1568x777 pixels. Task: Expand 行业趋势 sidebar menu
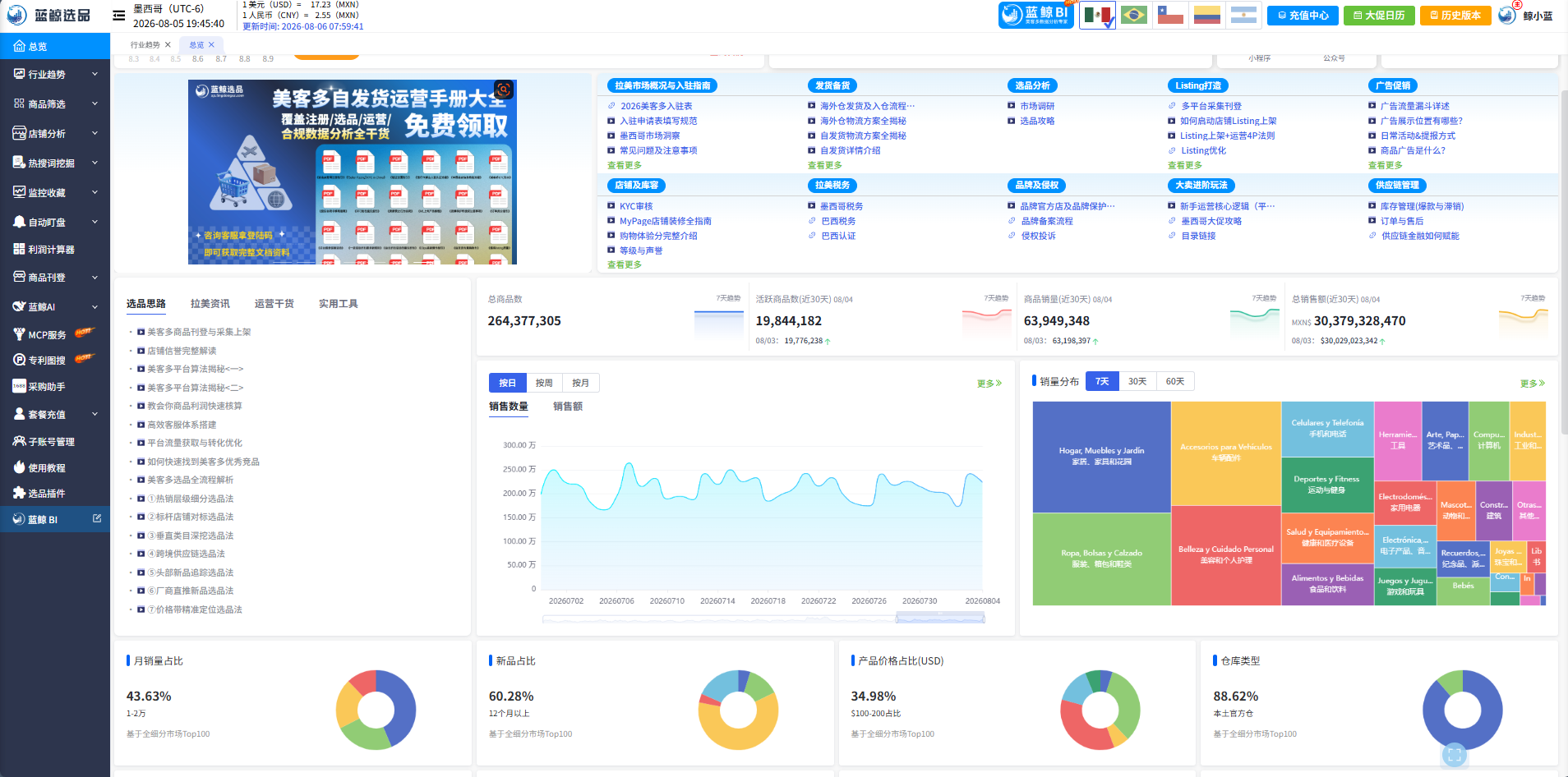(x=55, y=74)
